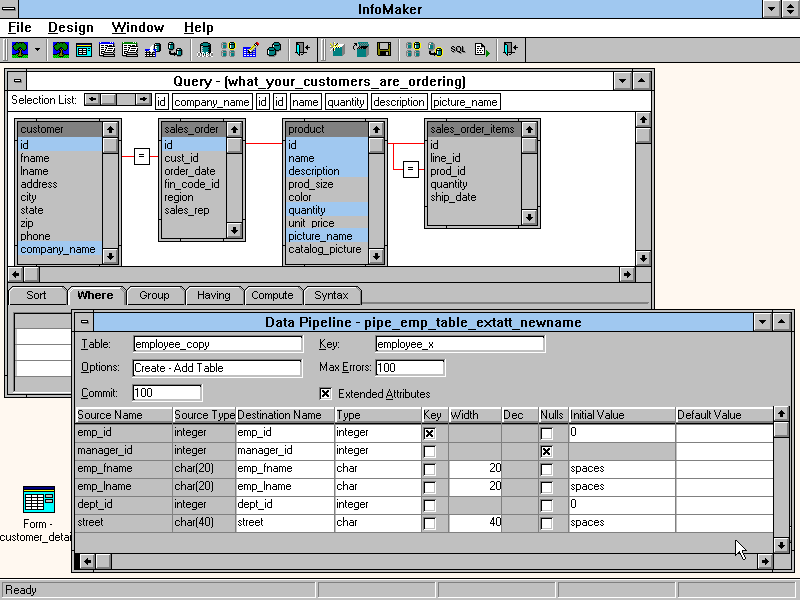Click the Table field containing employee_copy

217,344
